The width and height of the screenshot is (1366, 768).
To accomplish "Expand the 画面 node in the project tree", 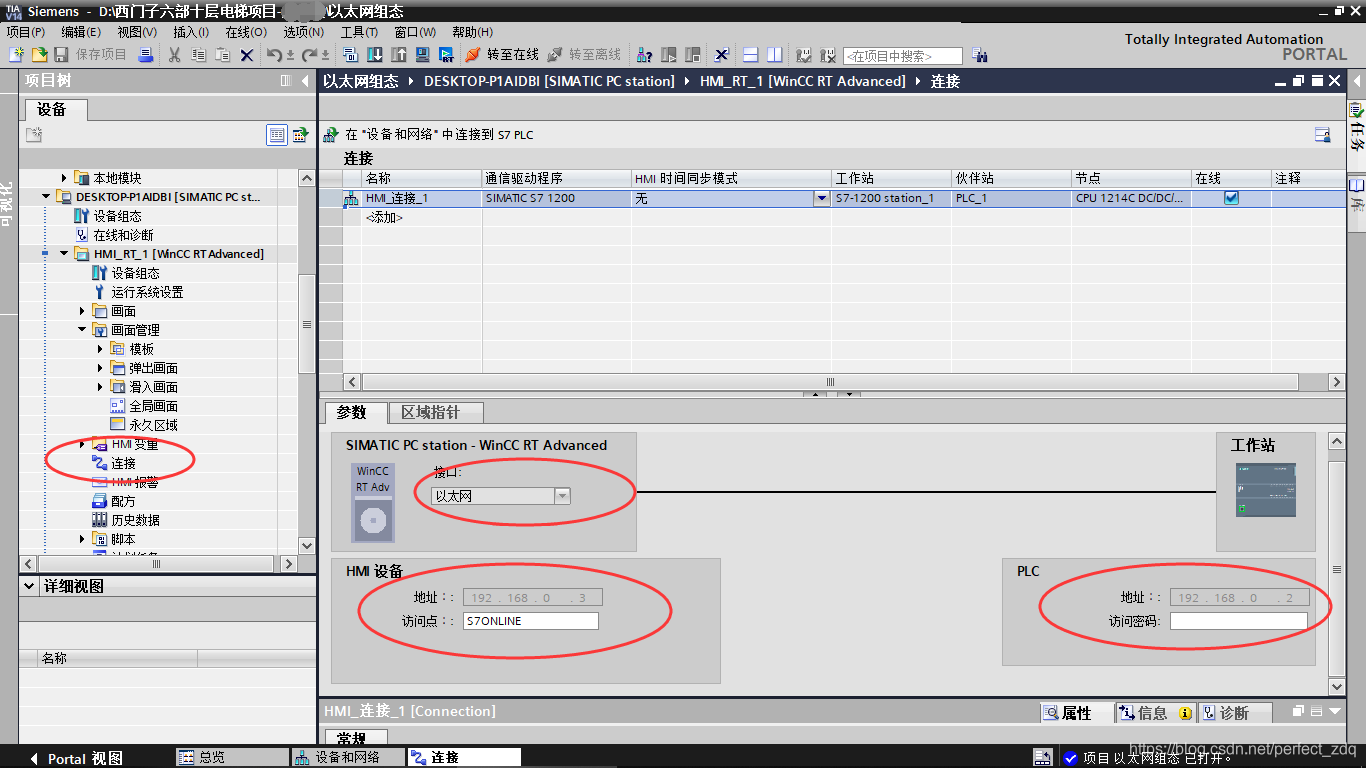I will (82, 310).
